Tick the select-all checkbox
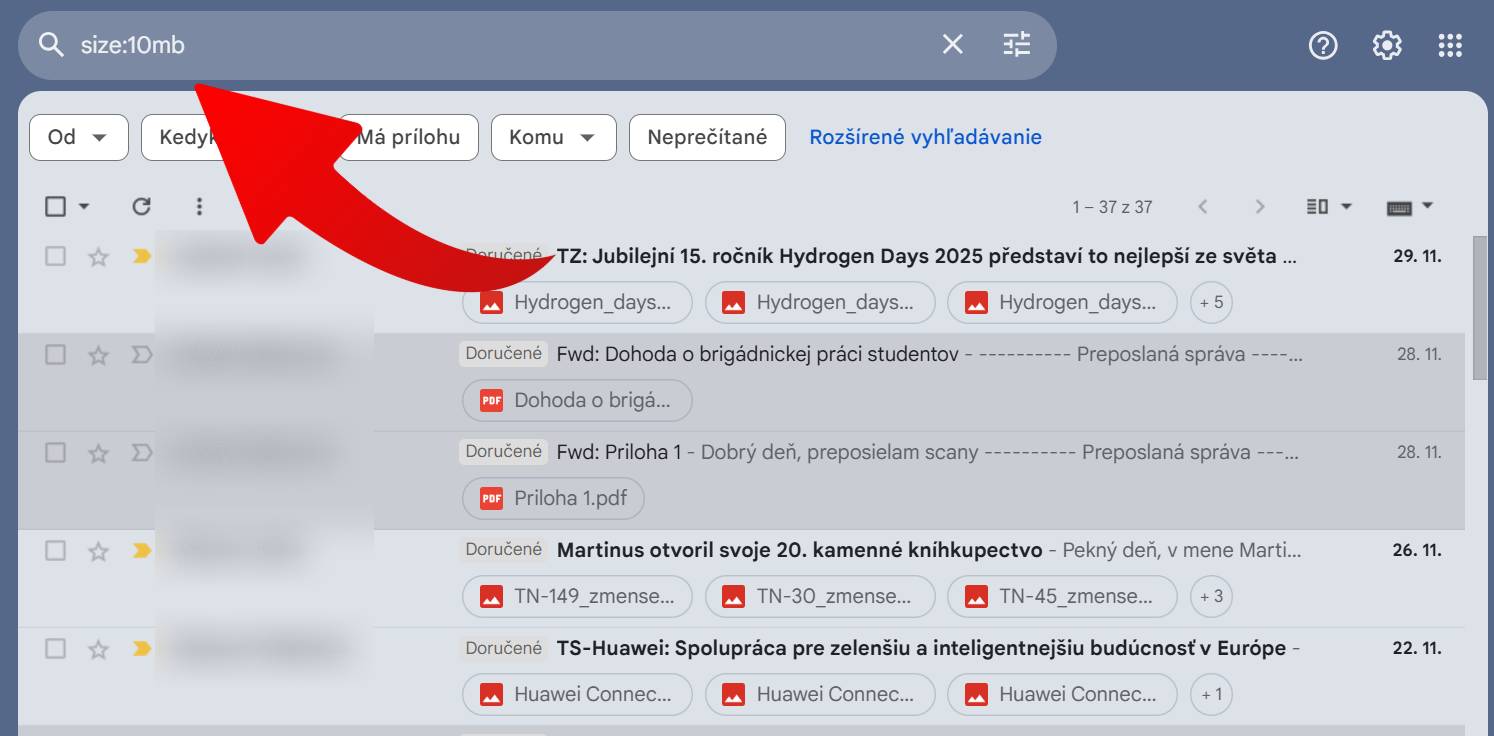1494x736 pixels. tap(56, 206)
